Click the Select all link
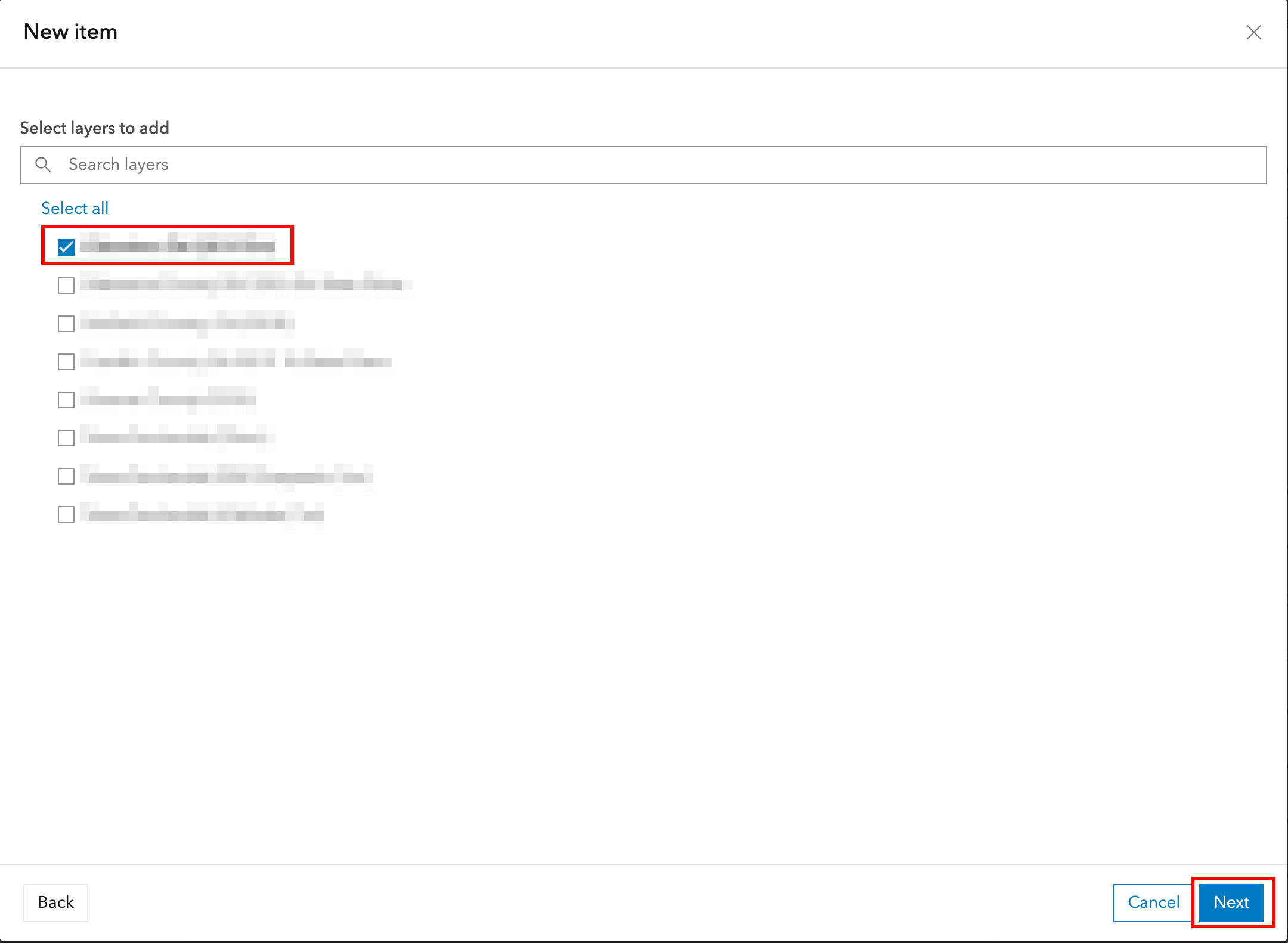This screenshot has height=943, width=1288. 75,208
